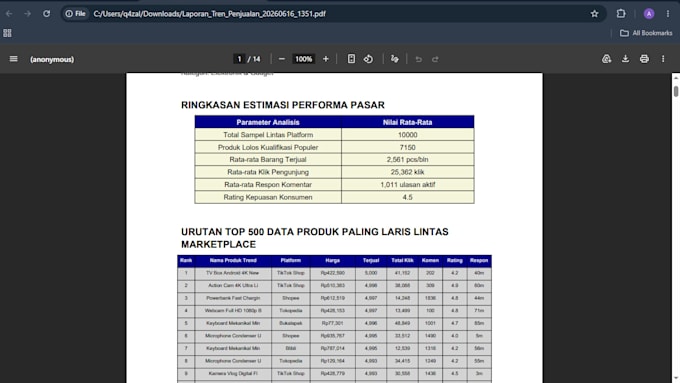Click the 4.5 rating value in summary
This screenshot has height=383, width=680.
[x=408, y=197]
